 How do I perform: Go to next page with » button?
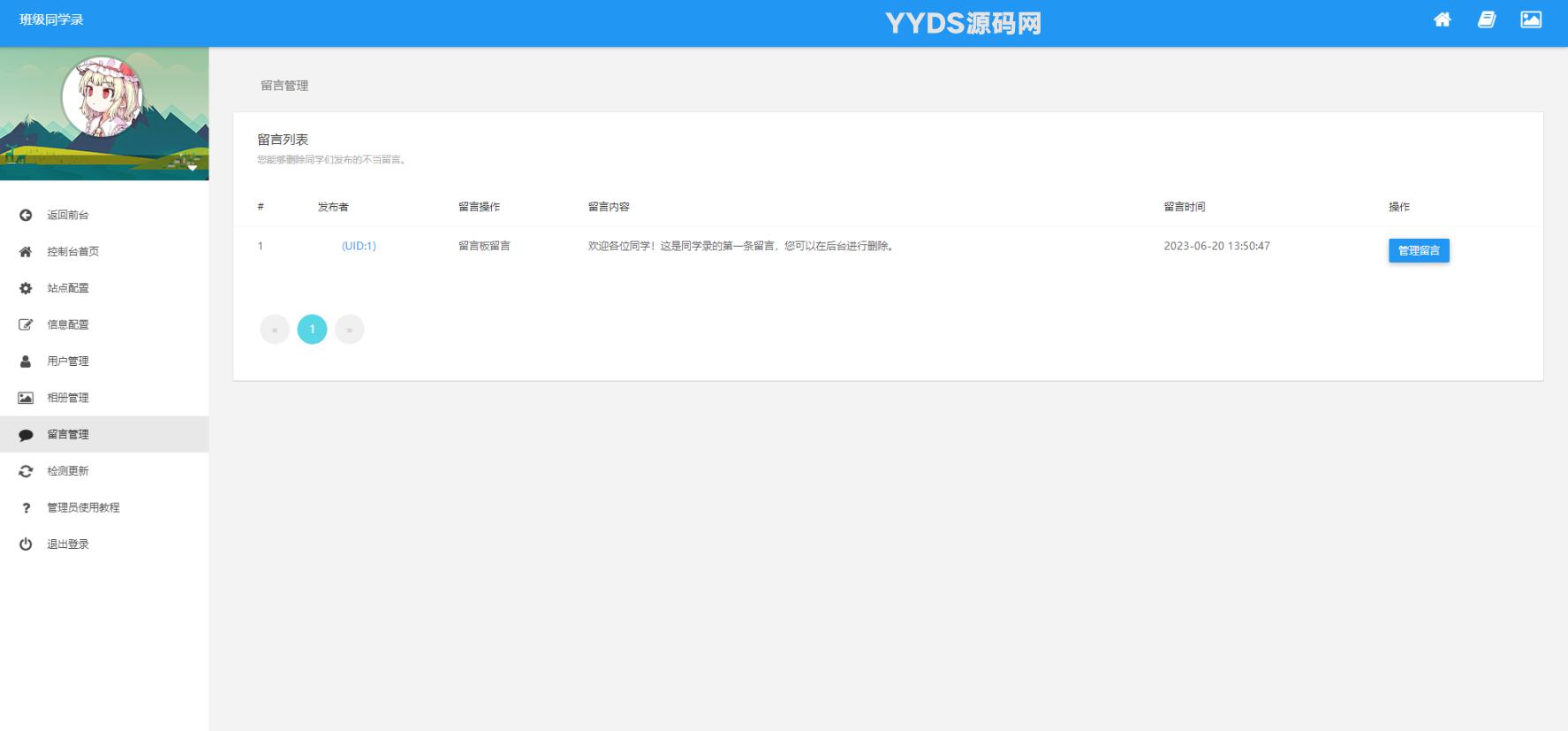point(349,330)
